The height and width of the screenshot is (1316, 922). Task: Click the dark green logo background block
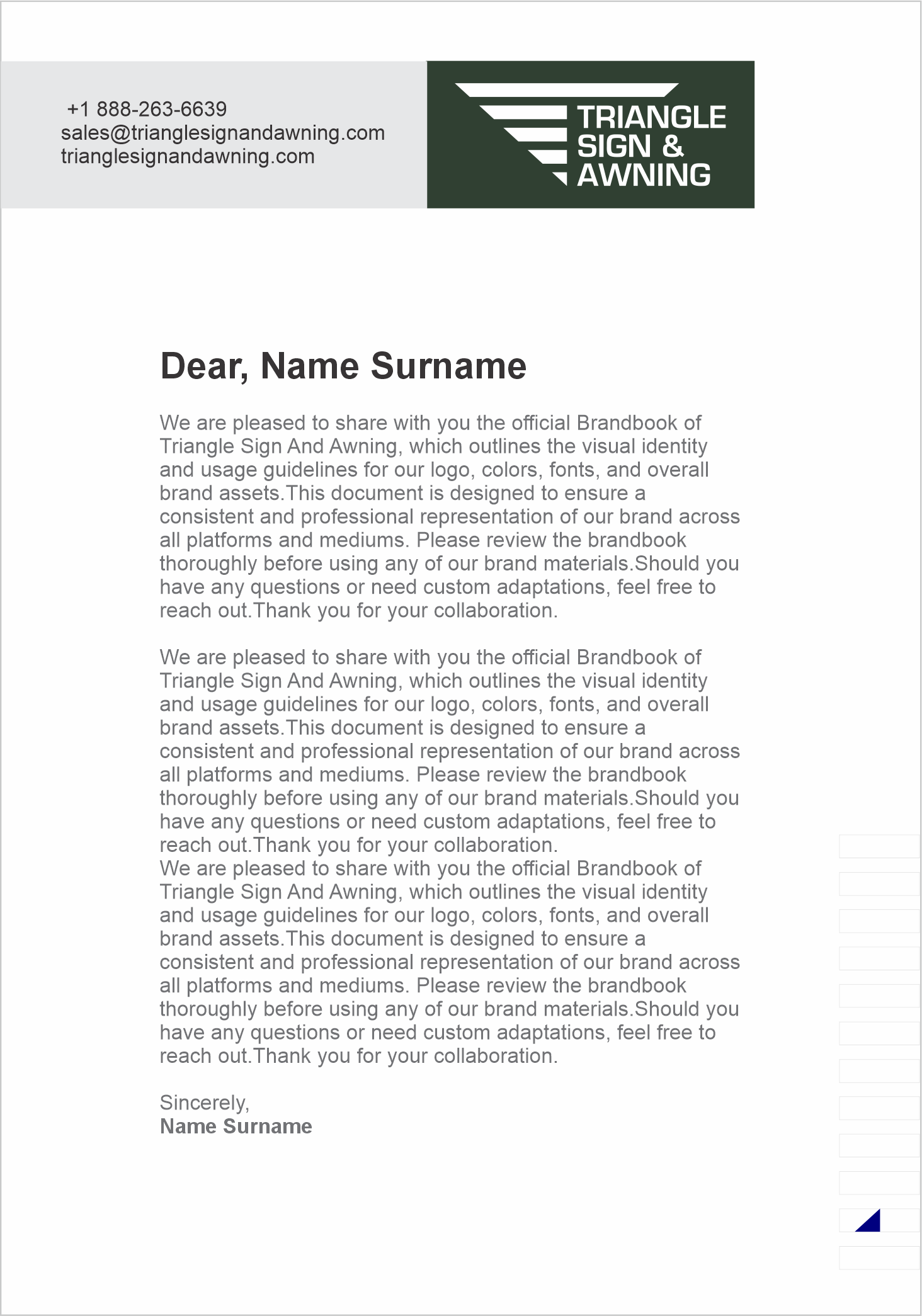tap(591, 134)
